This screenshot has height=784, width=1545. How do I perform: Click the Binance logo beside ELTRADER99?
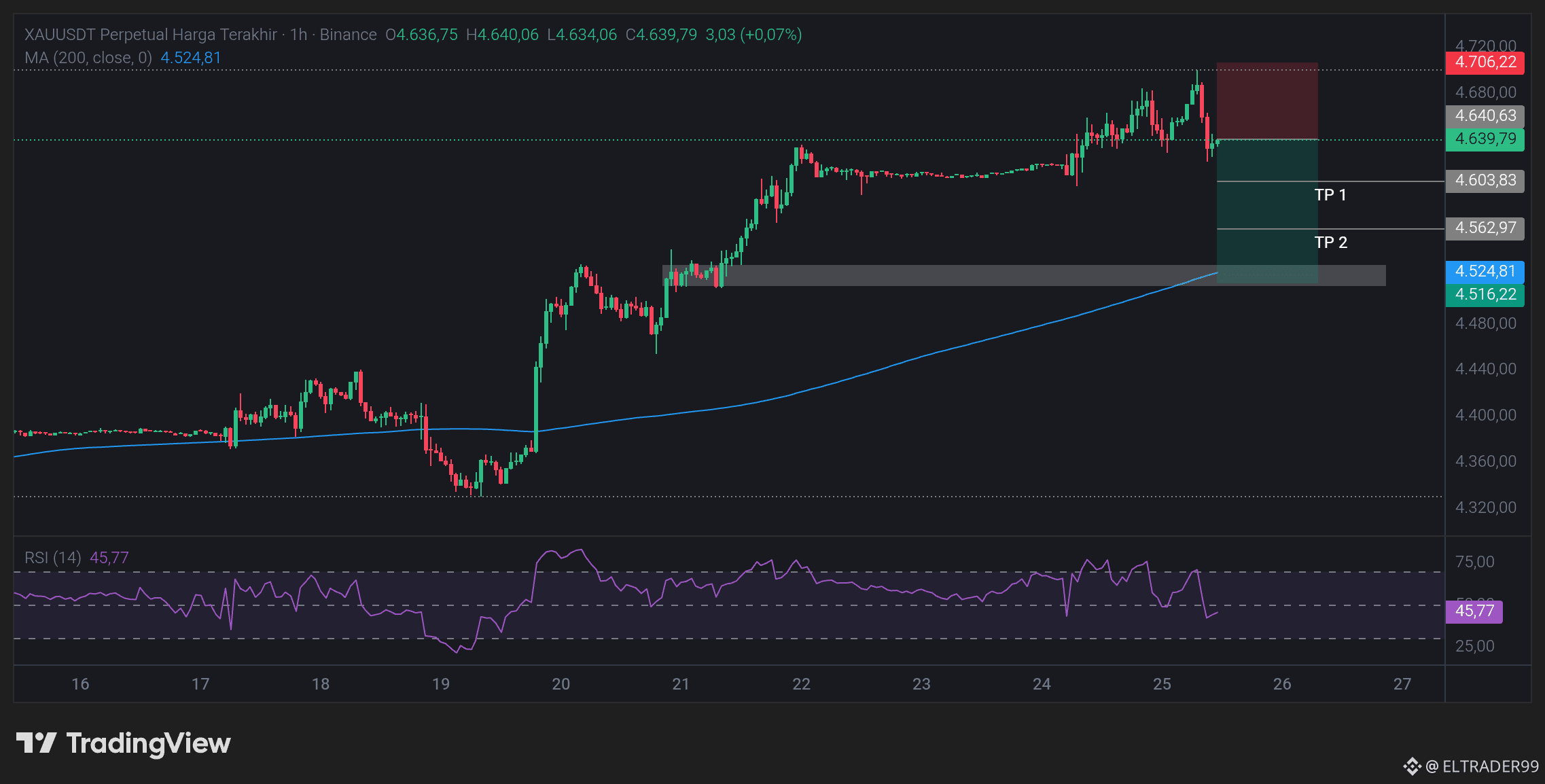tap(1412, 766)
